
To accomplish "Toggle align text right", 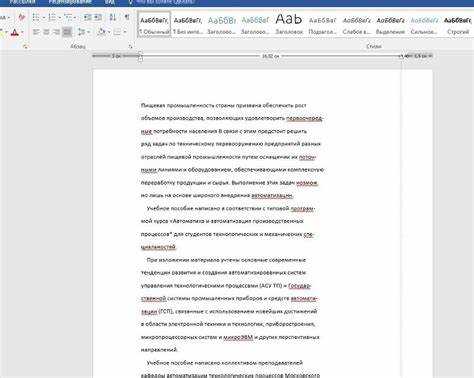I will pyautogui.click(x=57, y=32).
